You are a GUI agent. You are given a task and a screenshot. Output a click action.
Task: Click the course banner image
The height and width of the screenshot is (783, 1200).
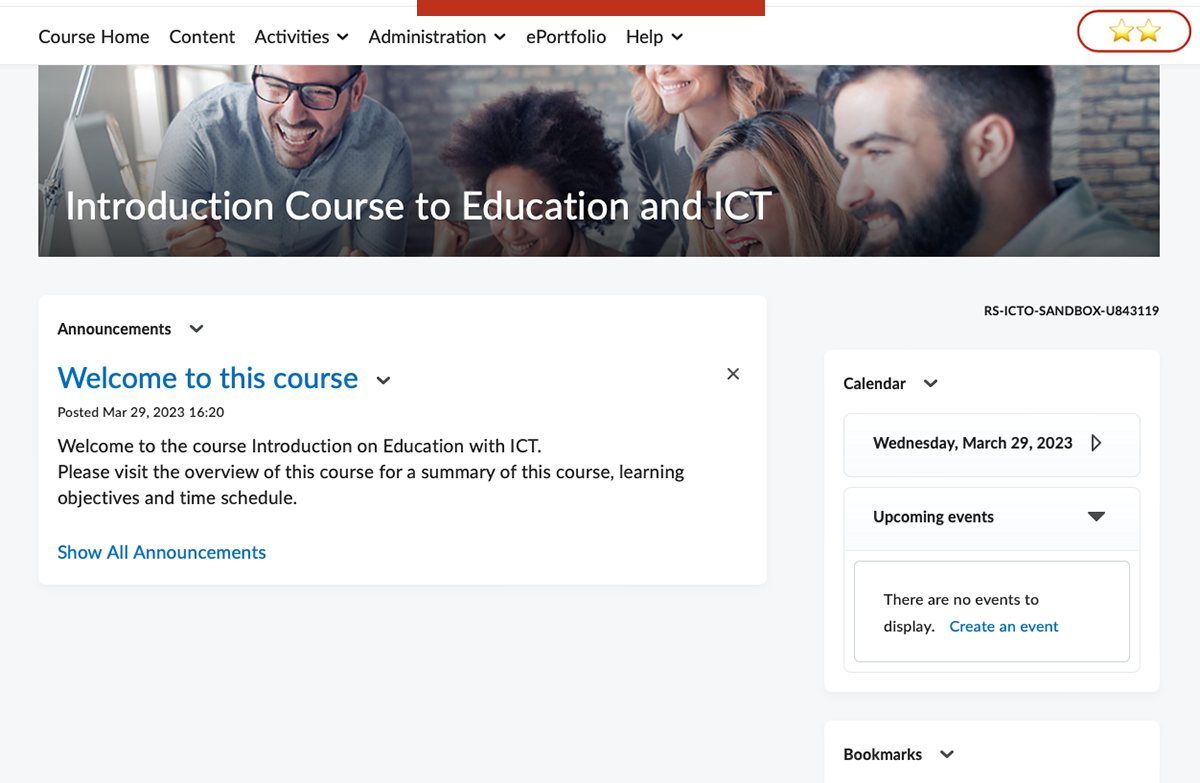[598, 160]
